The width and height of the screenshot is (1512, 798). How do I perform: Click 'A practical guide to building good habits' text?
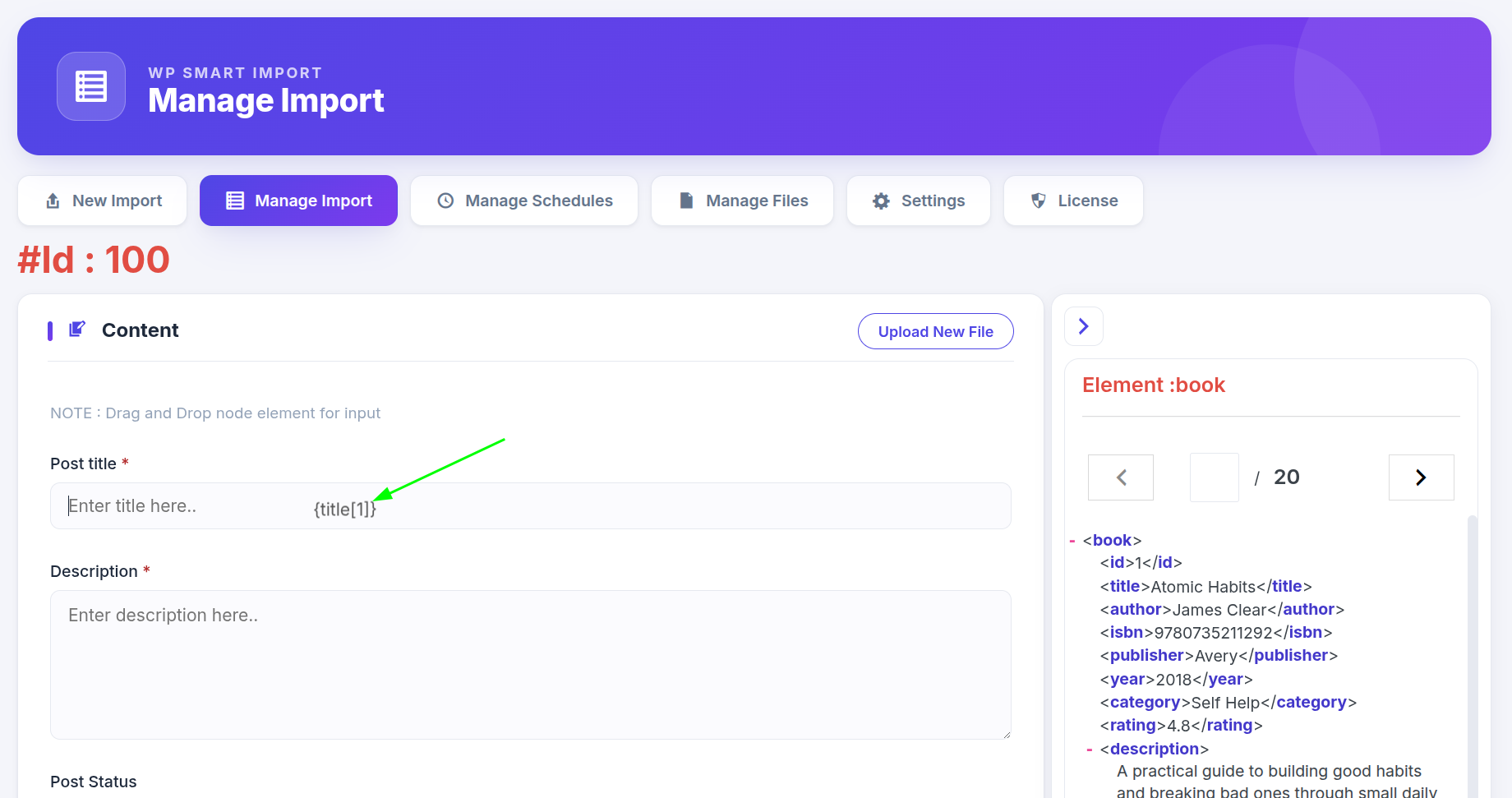1269,772
